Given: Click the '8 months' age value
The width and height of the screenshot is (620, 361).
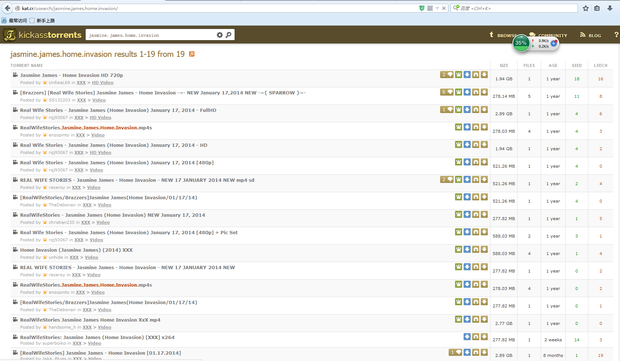Looking at the screenshot, I should pos(553,355).
